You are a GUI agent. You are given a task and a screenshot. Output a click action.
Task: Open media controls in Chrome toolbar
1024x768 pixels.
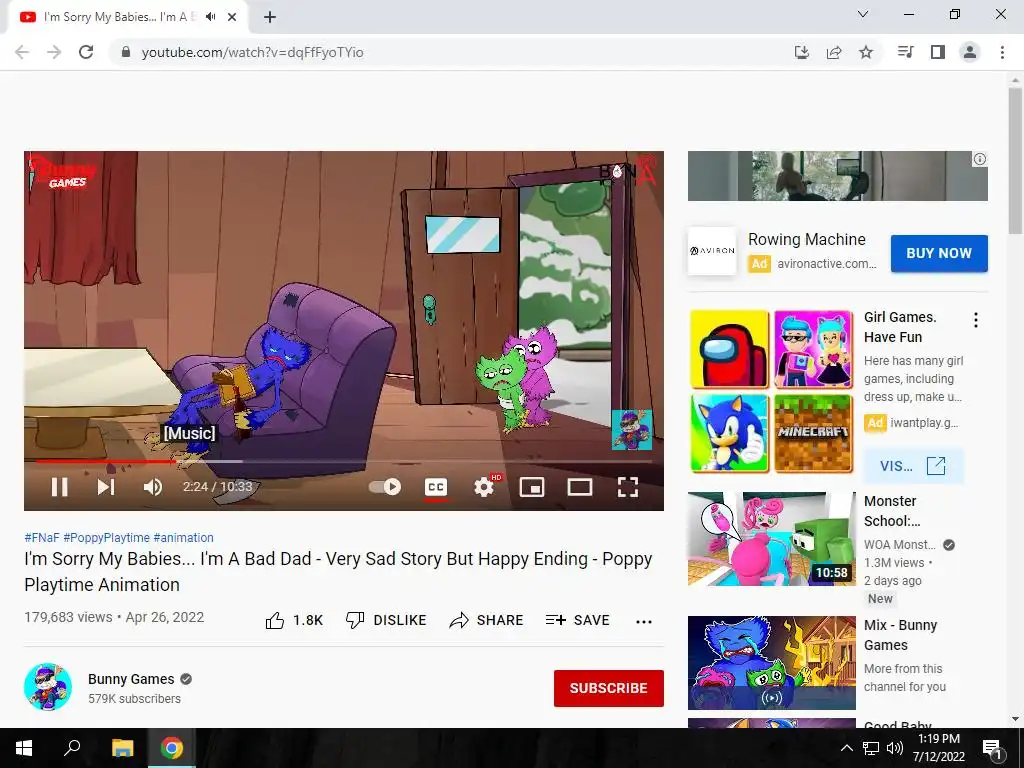(905, 52)
